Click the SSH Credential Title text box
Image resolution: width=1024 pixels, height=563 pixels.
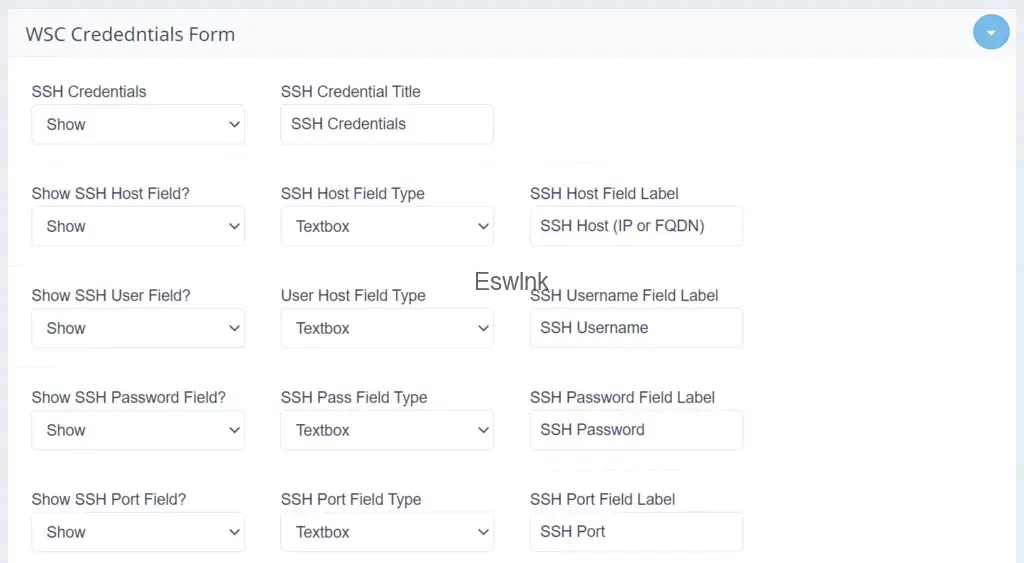point(387,124)
